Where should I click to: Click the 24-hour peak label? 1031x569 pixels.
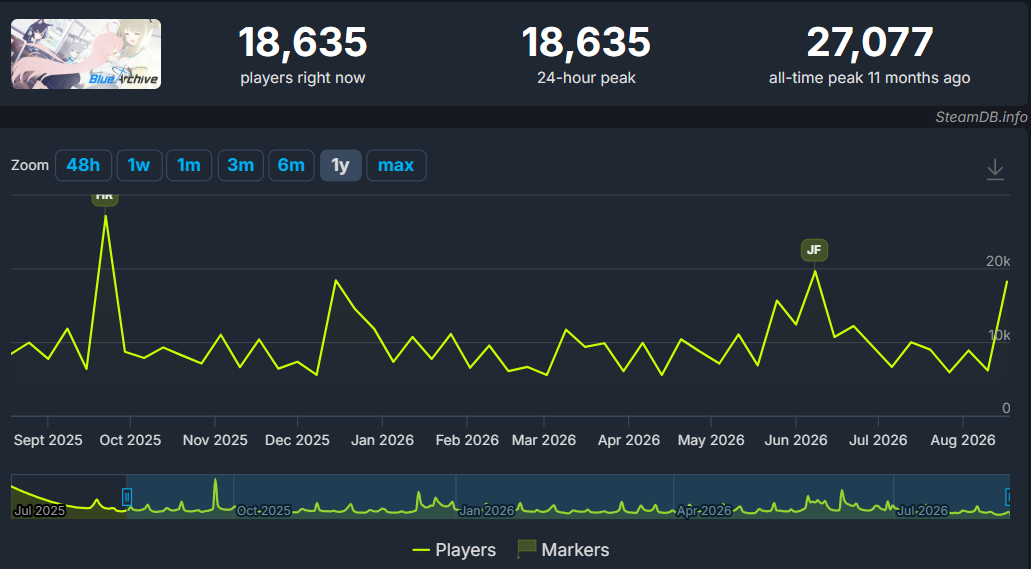[587, 78]
